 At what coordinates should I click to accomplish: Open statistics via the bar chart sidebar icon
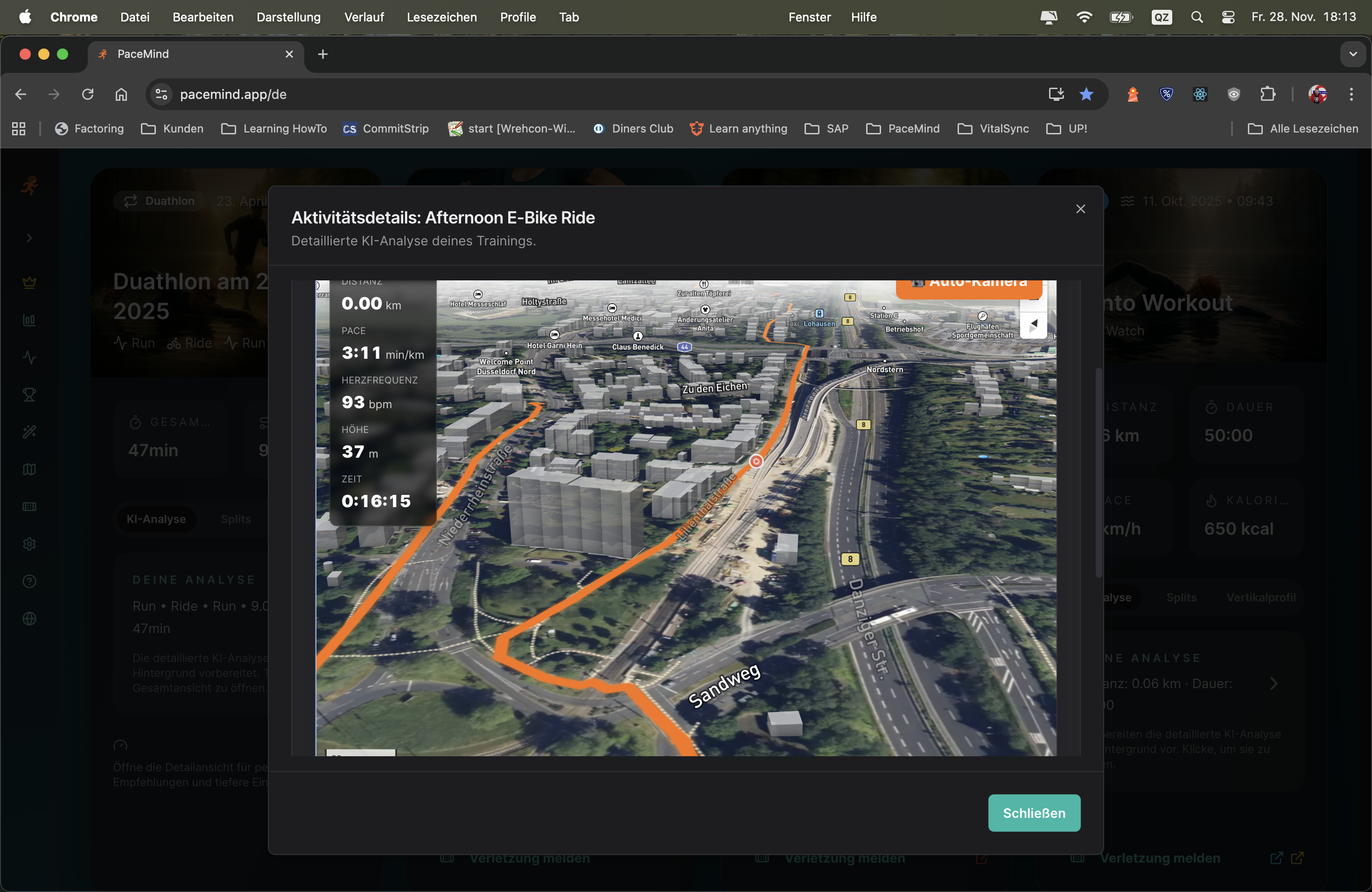(x=28, y=321)
